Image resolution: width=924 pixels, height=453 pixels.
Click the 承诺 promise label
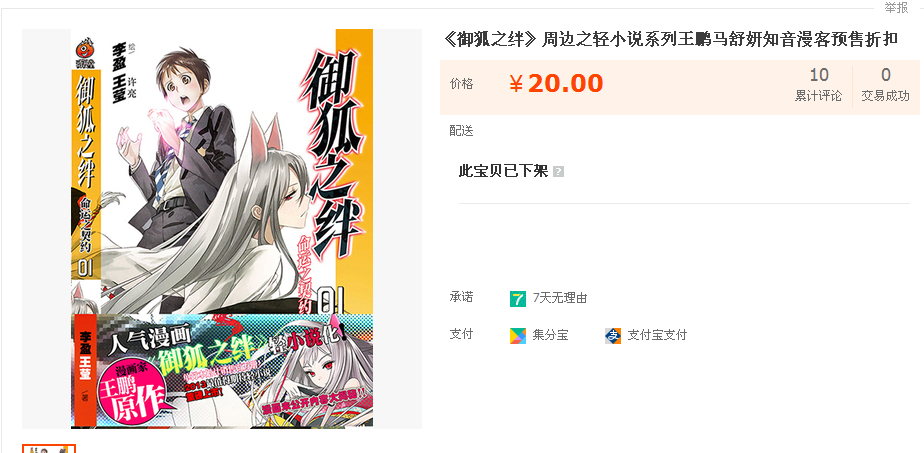point(461,297)
